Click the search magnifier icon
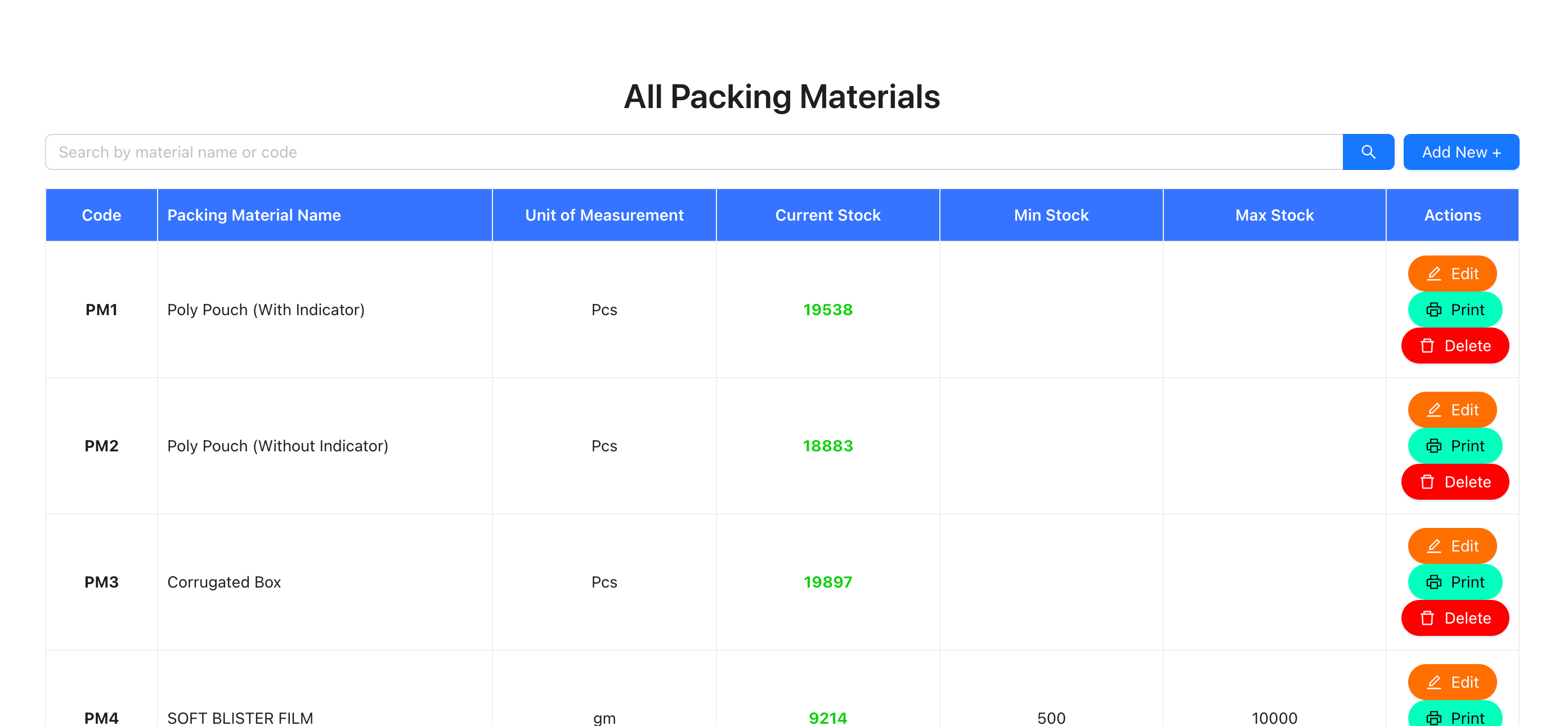This screenshot has width=1568, height=726. click(1368, 151)
